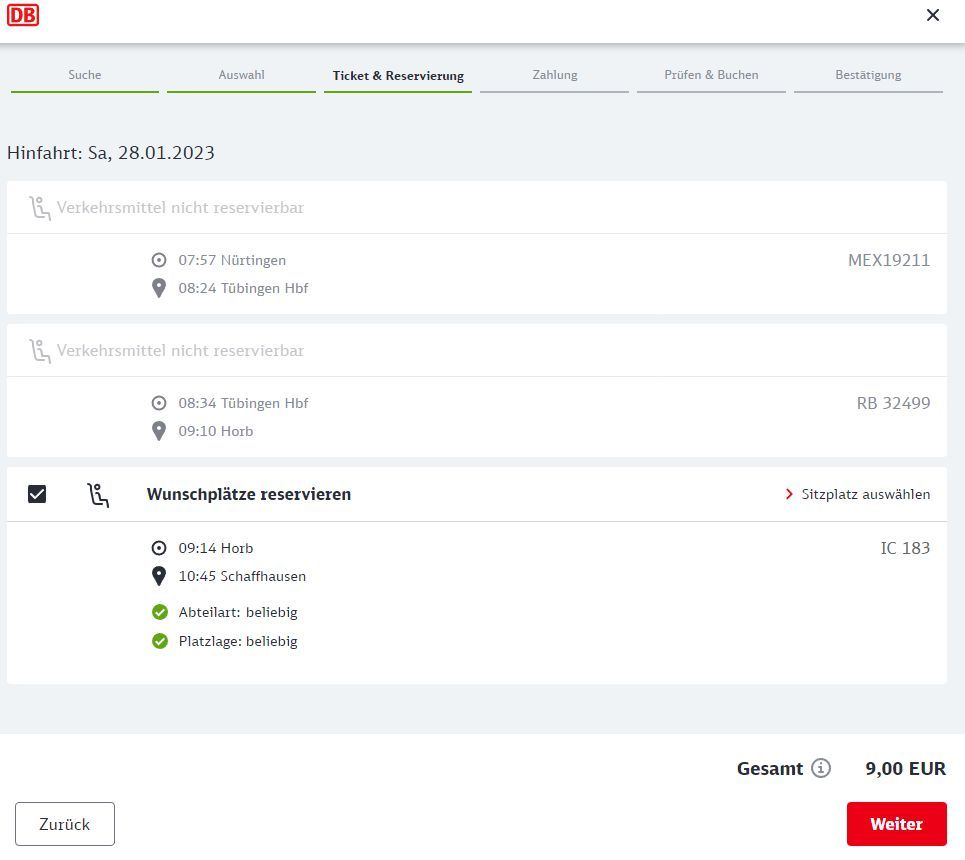Click '08:24 Tübingen Hbf' arrival text

243,288
